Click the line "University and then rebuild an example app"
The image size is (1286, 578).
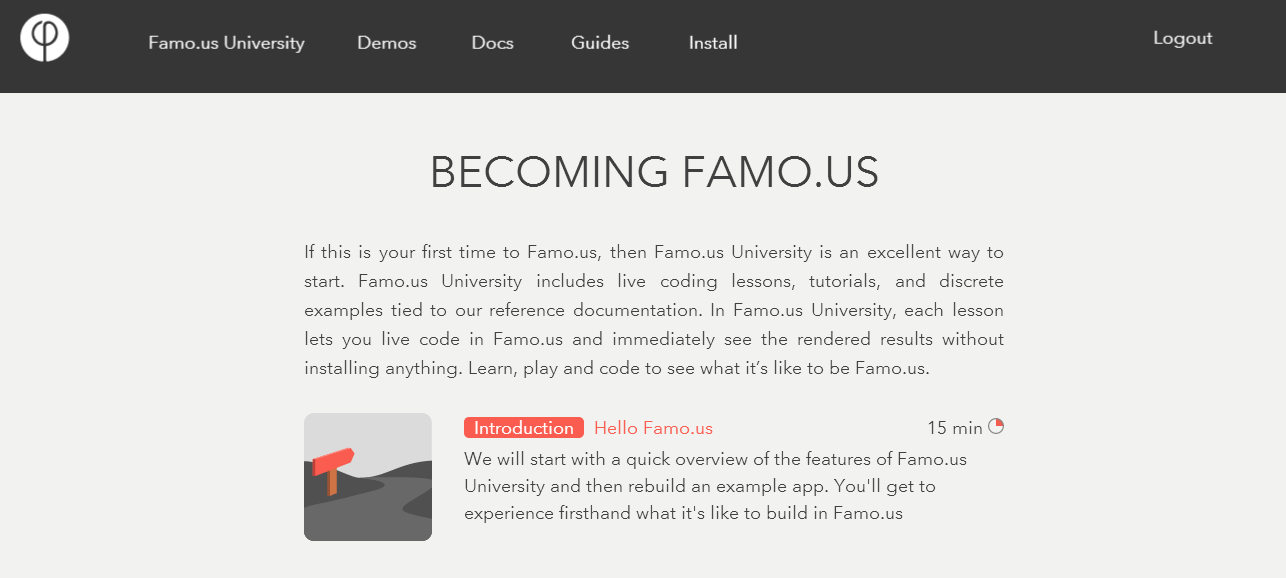[x=699, y=487]
